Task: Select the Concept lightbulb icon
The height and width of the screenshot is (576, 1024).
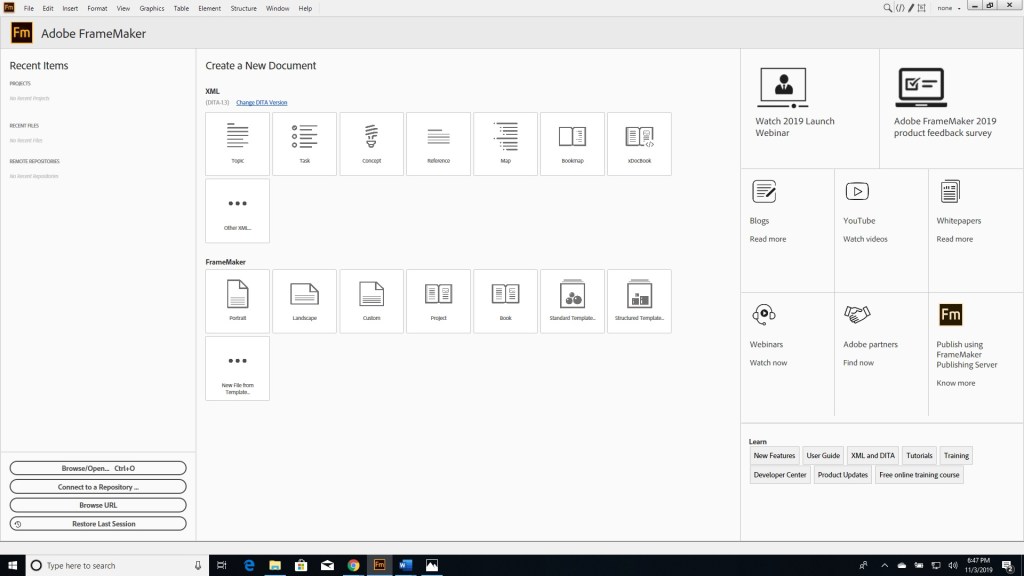Action: point(371,143)
